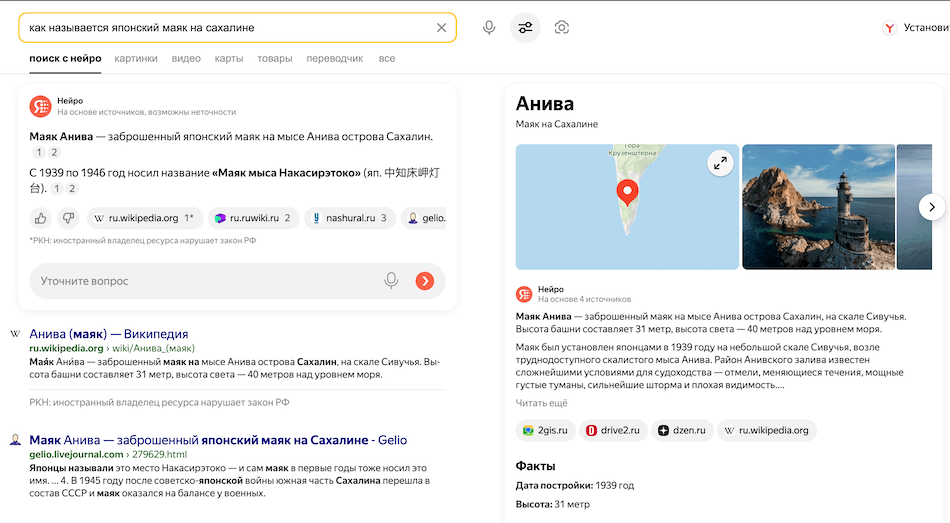
Task: Clear the search query with X icon
Action: pyautogui.click(x=441, y=28)
